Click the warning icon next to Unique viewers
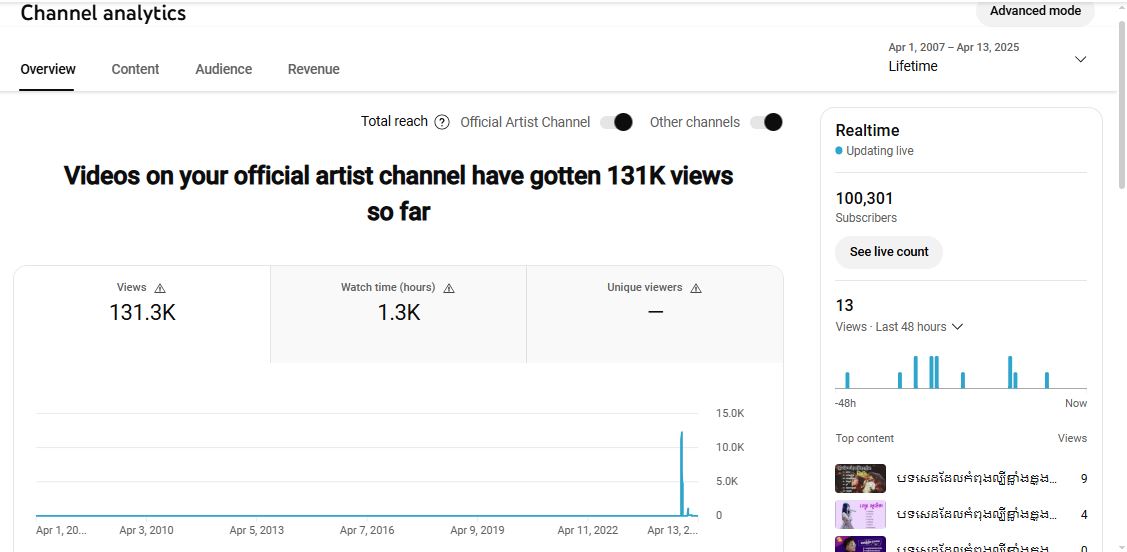Screen dimensions: 1127x552 [x=696, y=288]
